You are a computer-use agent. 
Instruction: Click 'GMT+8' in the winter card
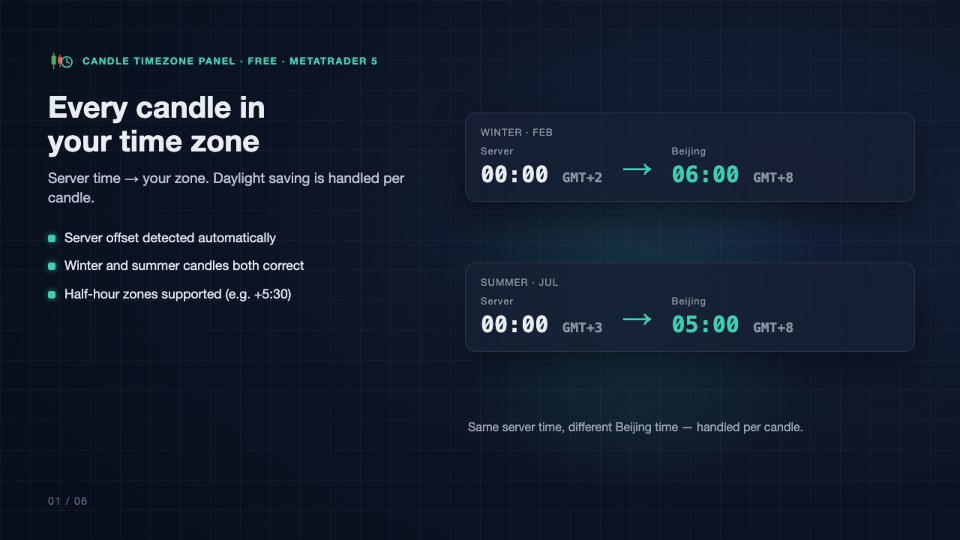point(773,178)
